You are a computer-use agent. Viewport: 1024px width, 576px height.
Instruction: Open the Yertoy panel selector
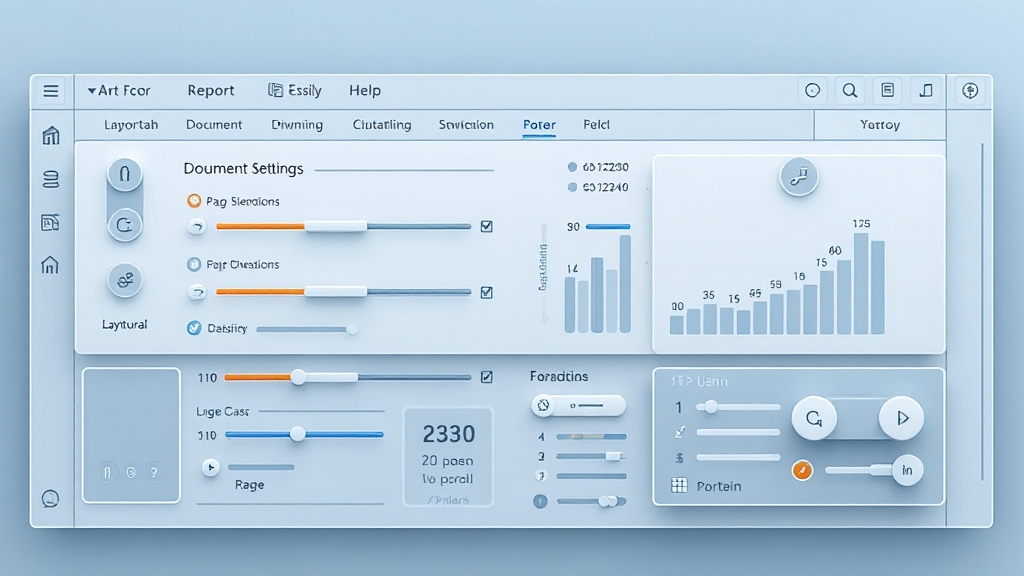click(879, 125)
